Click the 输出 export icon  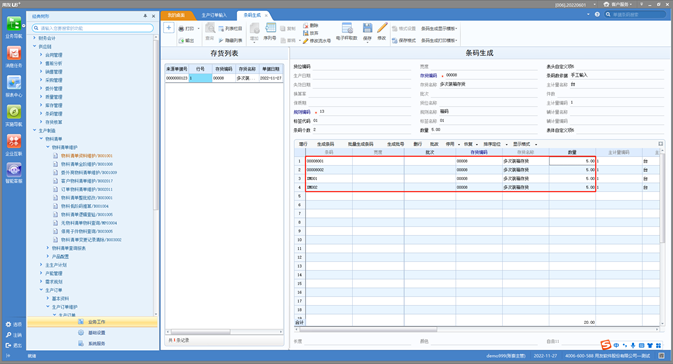181,40
